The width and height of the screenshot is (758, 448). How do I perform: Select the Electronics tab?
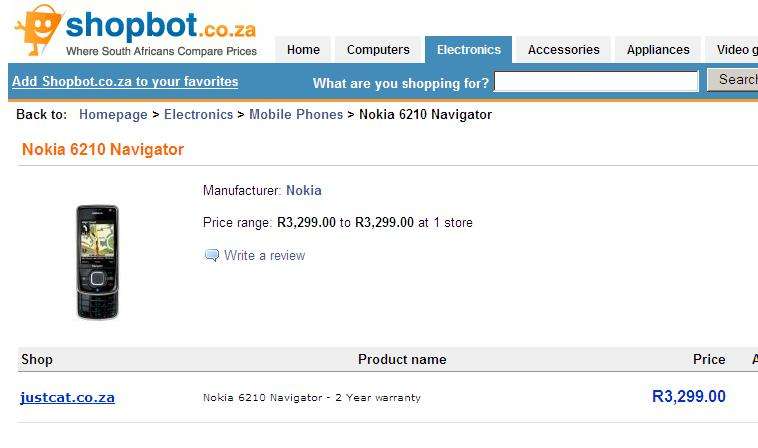[468, 50]
